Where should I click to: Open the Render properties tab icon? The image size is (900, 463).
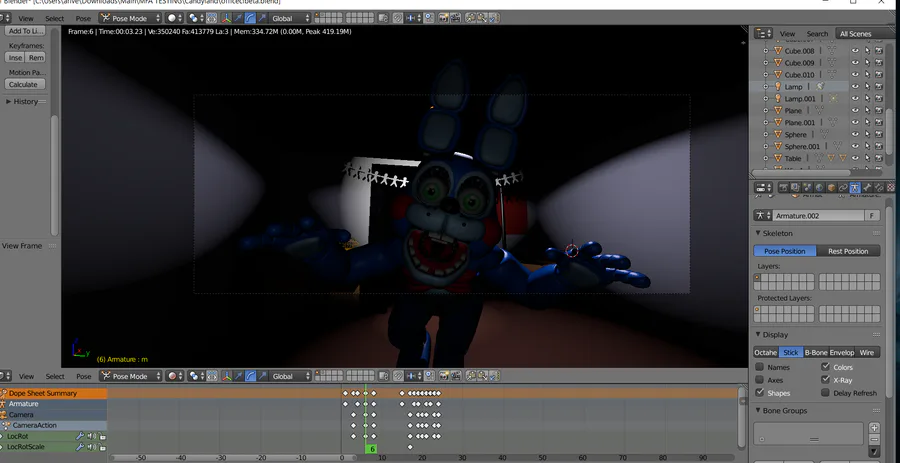pyautogui.click(x=783, y=188)
